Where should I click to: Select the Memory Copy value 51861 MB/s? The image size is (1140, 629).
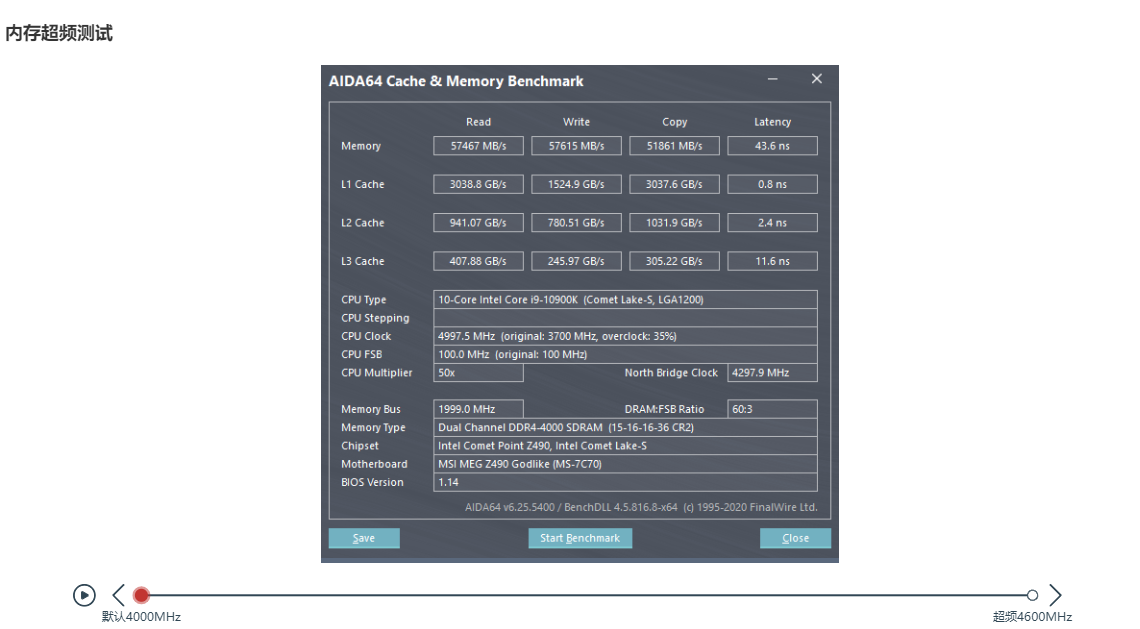[675, 146]
